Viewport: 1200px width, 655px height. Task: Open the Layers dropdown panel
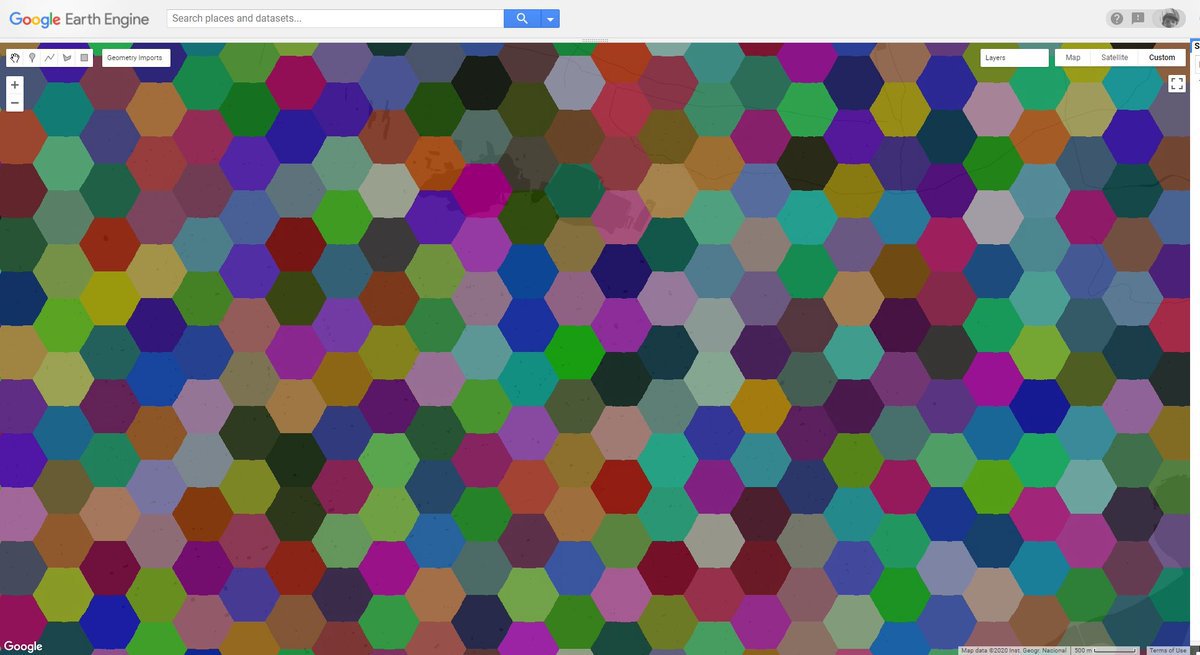[1014, 58]
